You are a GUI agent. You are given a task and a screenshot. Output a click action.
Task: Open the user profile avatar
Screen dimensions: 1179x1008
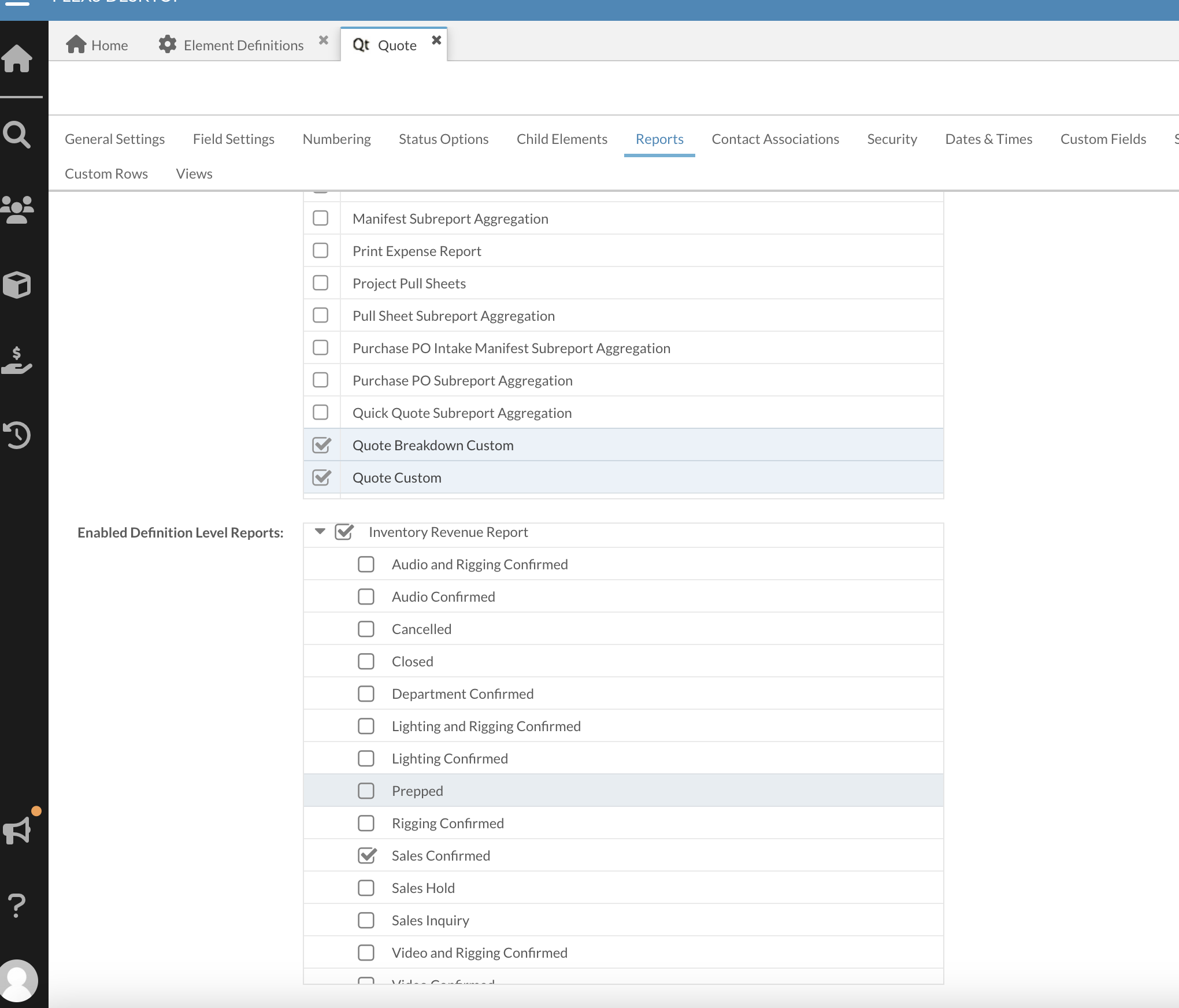pos(18,980)
